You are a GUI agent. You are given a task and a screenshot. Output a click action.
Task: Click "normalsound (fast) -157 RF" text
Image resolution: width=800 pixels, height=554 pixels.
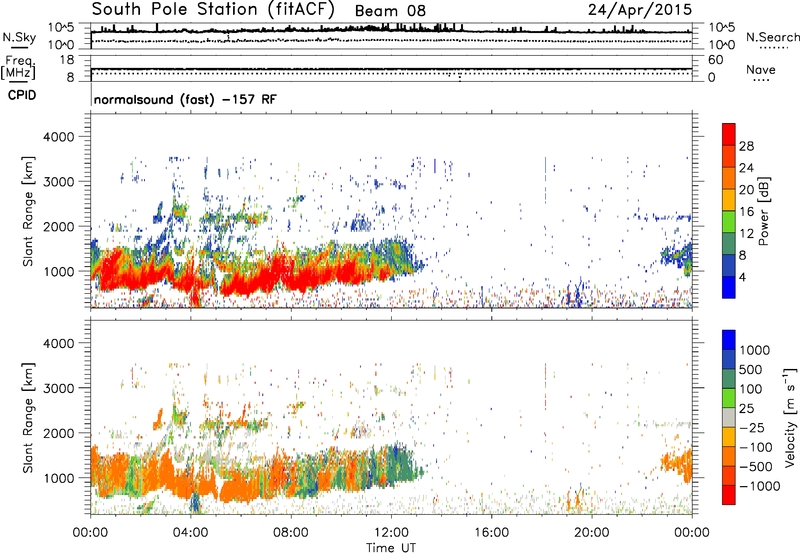coord(185,99)
